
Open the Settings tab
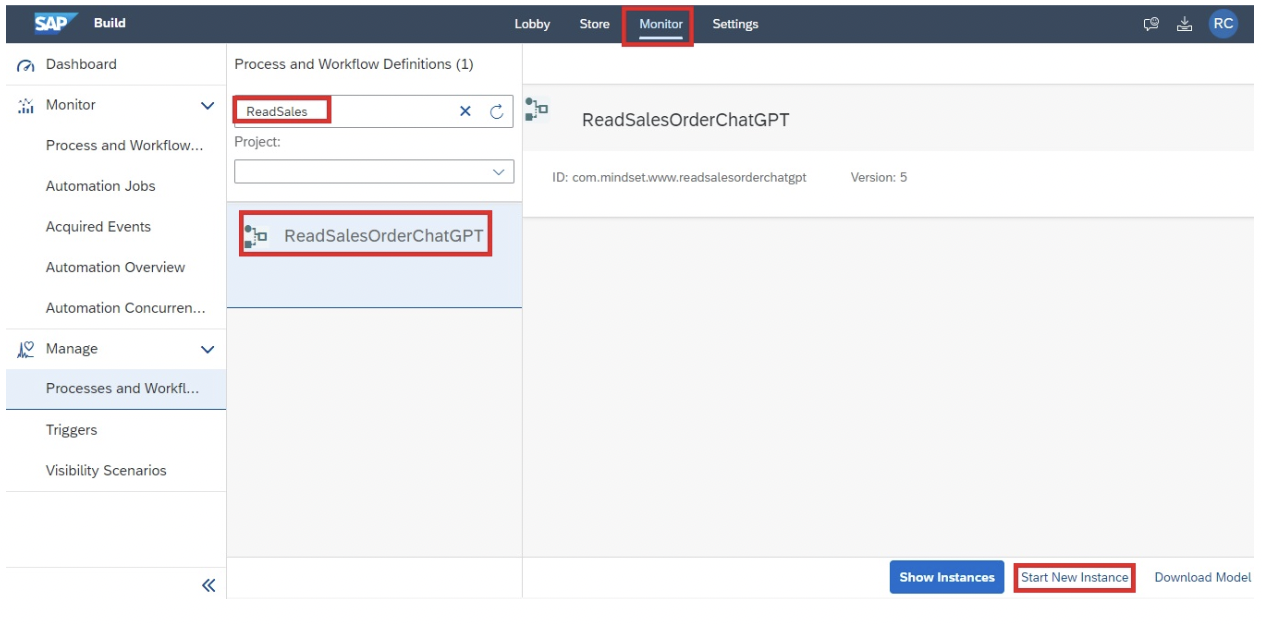pyautogui.click(x=735, y=24)
